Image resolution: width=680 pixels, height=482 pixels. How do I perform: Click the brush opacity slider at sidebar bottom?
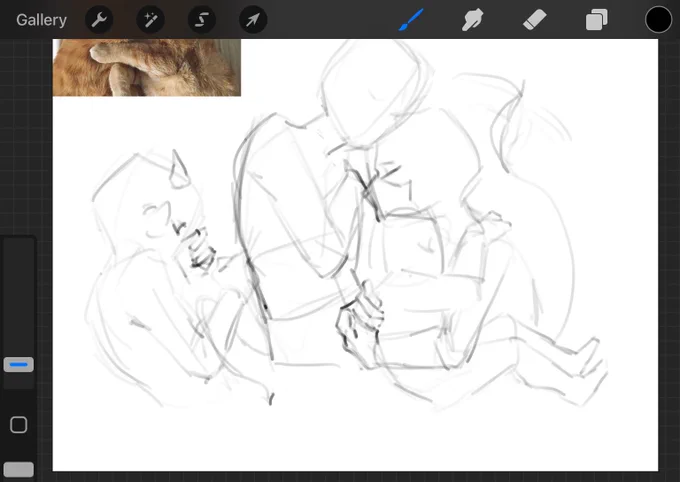tap(19, 469)
